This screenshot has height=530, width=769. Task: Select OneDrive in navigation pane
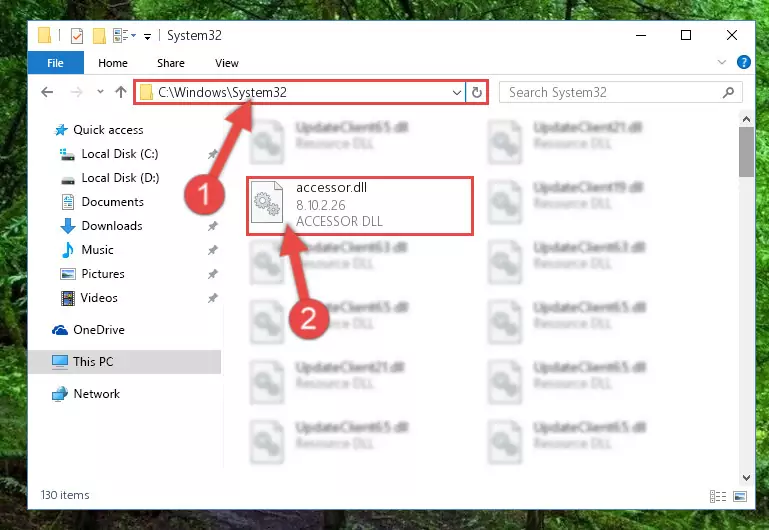98,330
